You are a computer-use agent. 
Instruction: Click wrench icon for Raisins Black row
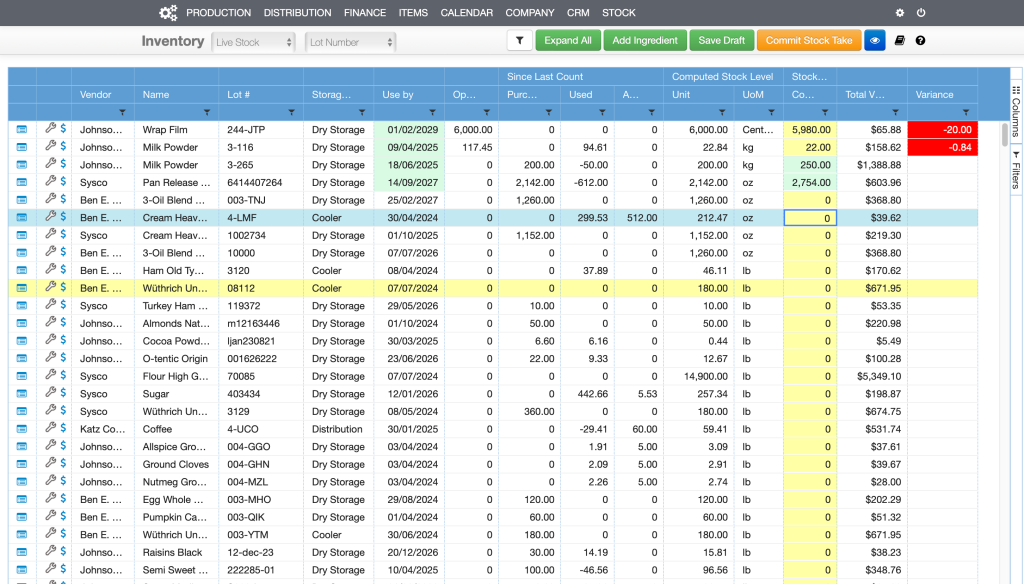50,551
